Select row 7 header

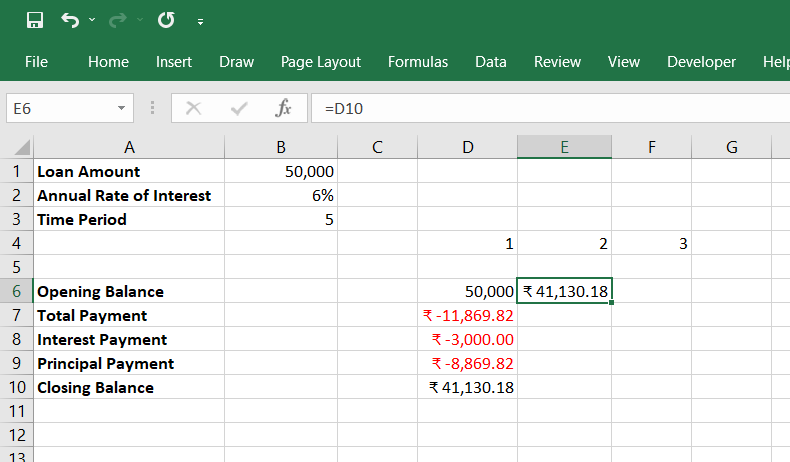17,315
